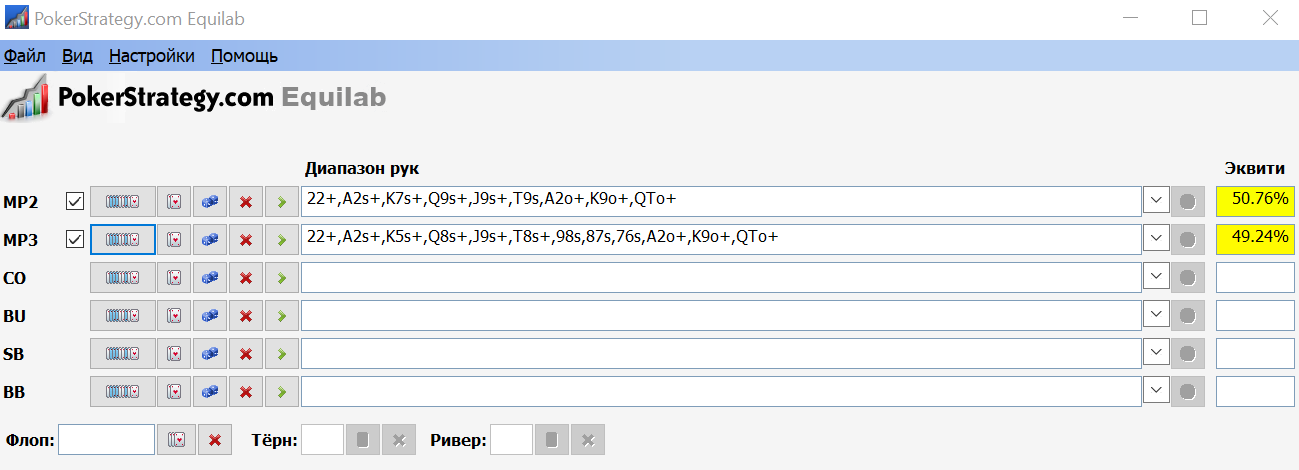The width and height of the screenshot is (1299, 470).
Task: Click BU empty range field
Action: (721, 316)
